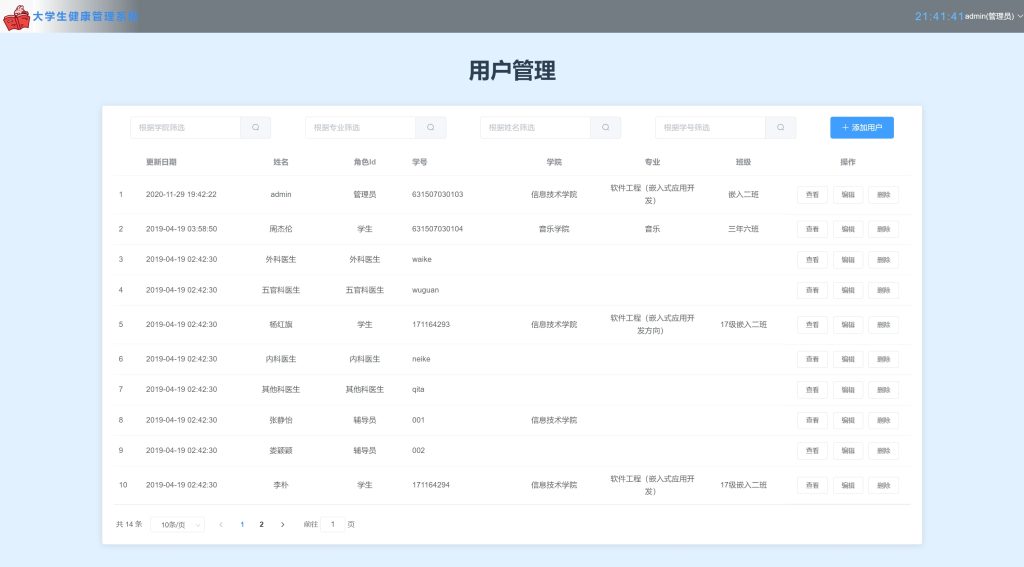This screenshot has width=1024, height=567.
Task: Go to next page arrow
Action: [x=282, y=525]
